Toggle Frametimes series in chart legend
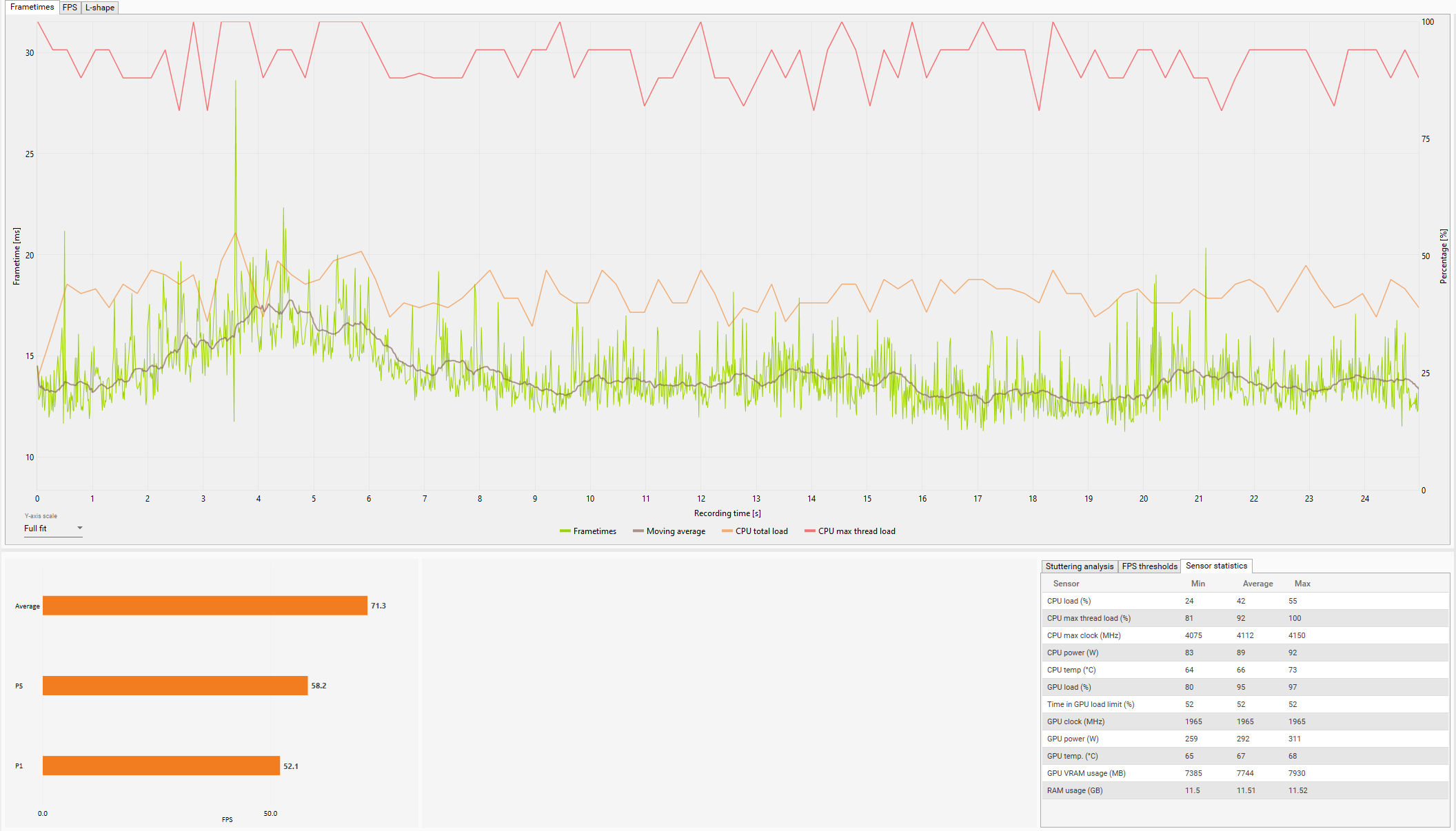1456x831 pixels. pos(588,531)
